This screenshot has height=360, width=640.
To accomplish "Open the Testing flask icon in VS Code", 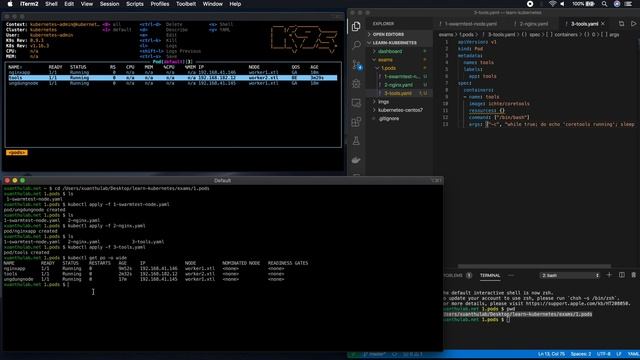I will [356, 141].
